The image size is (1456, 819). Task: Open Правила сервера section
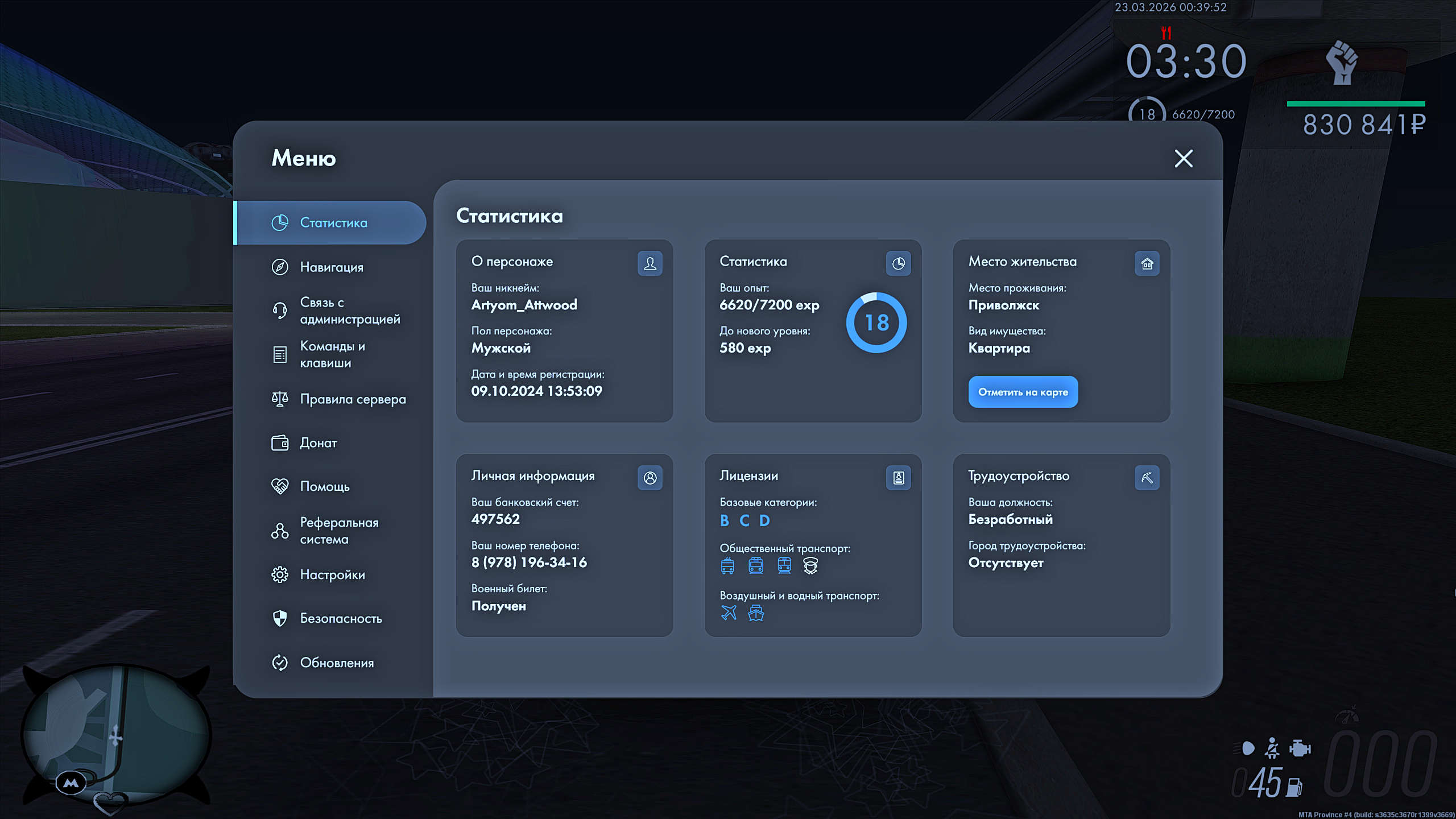pyautogui.click(x=353, y=399)
